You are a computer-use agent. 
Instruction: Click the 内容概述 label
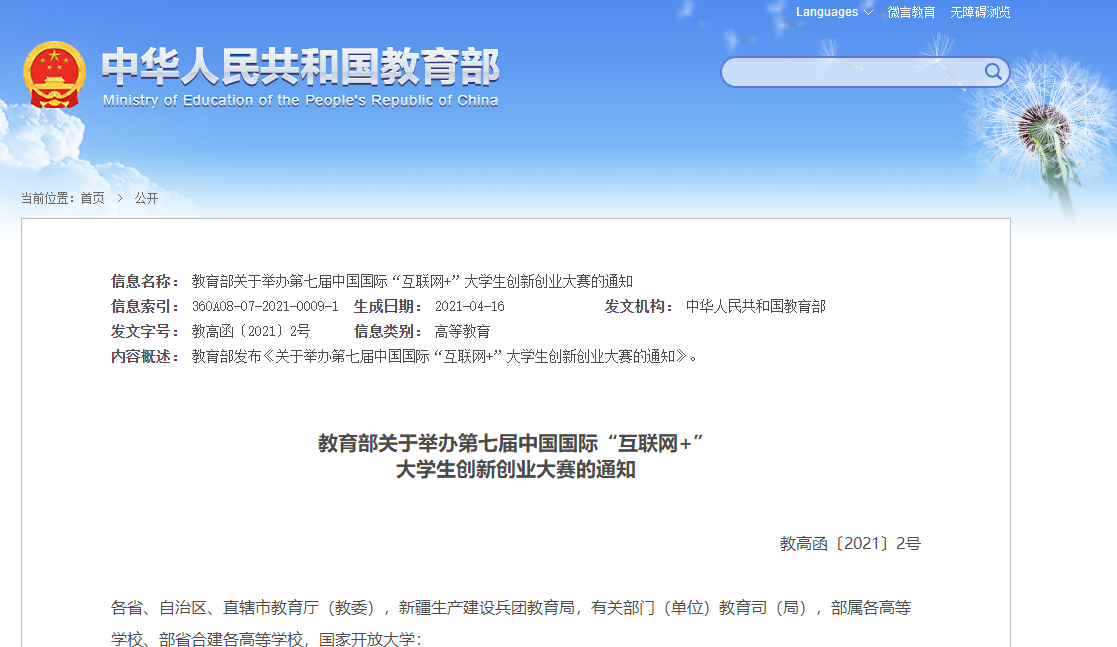pos(145,356)
